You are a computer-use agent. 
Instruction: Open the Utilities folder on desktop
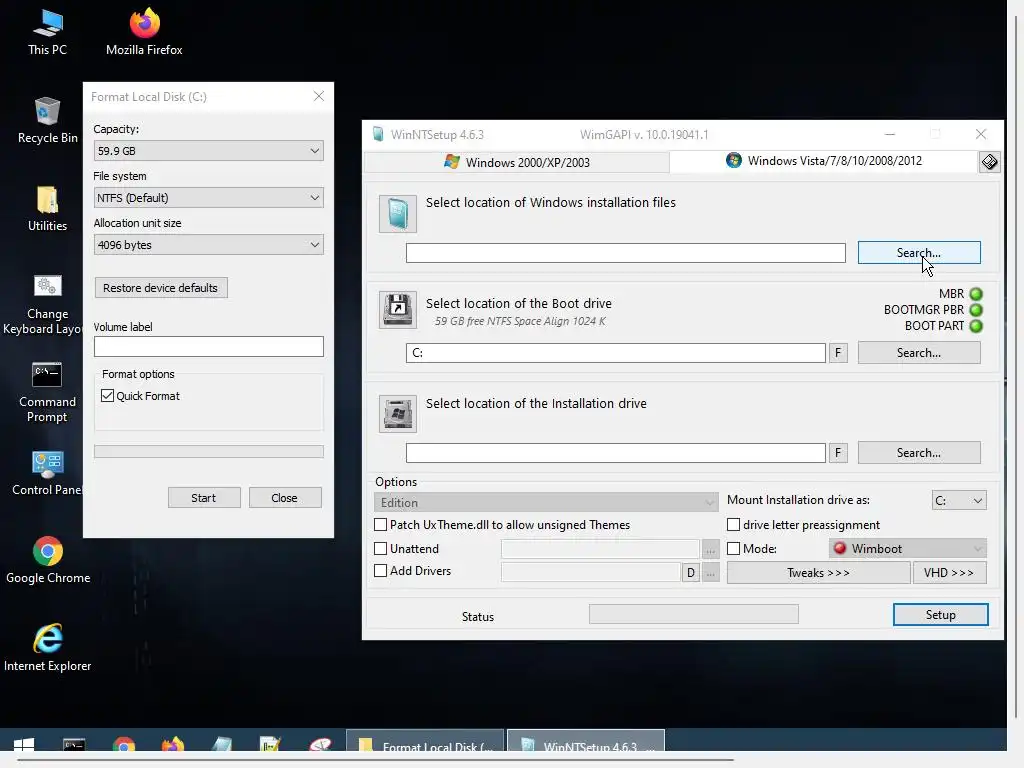[x=47, y=209]
